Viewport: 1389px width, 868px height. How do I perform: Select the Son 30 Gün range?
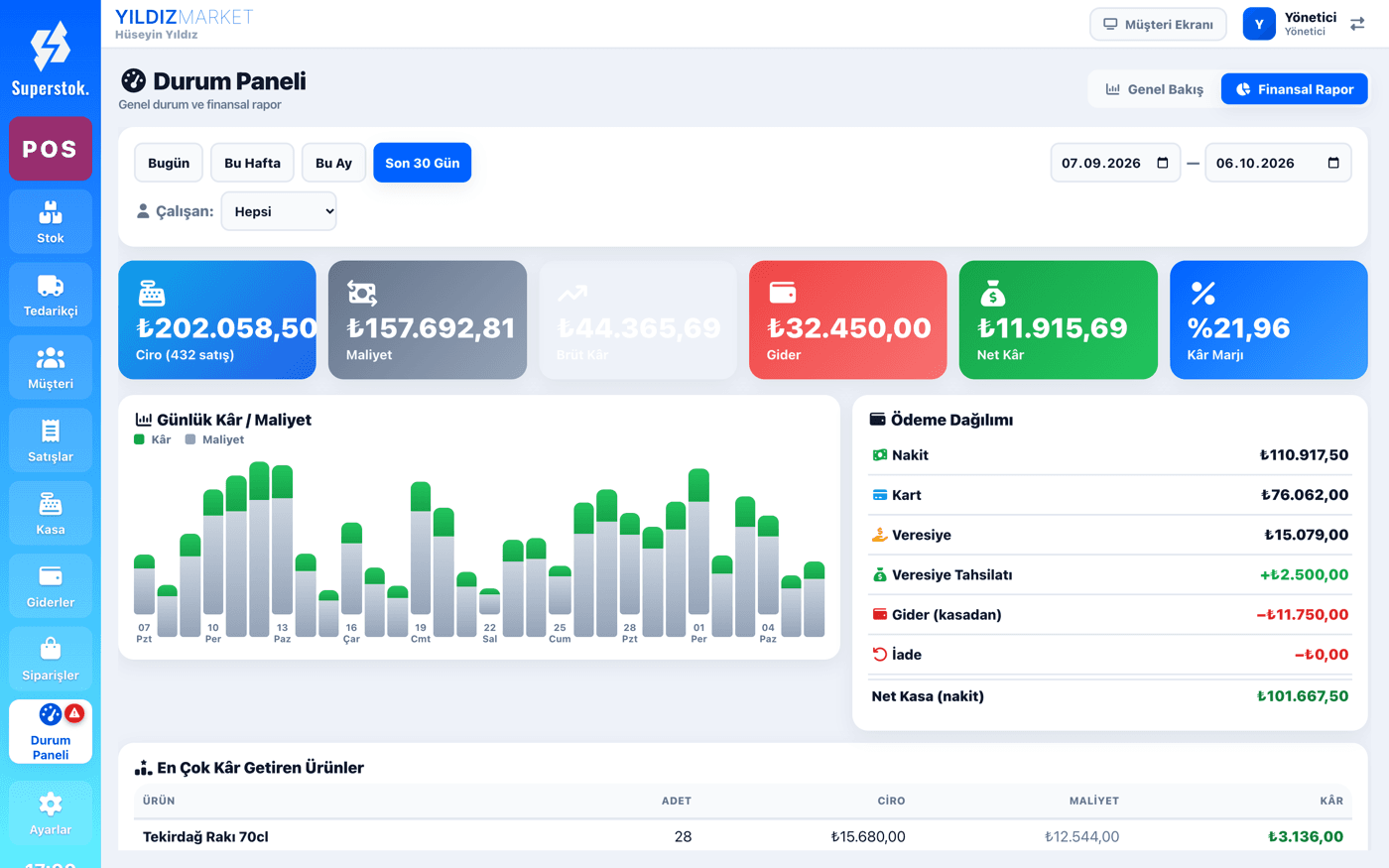click(x=423, y=163)
